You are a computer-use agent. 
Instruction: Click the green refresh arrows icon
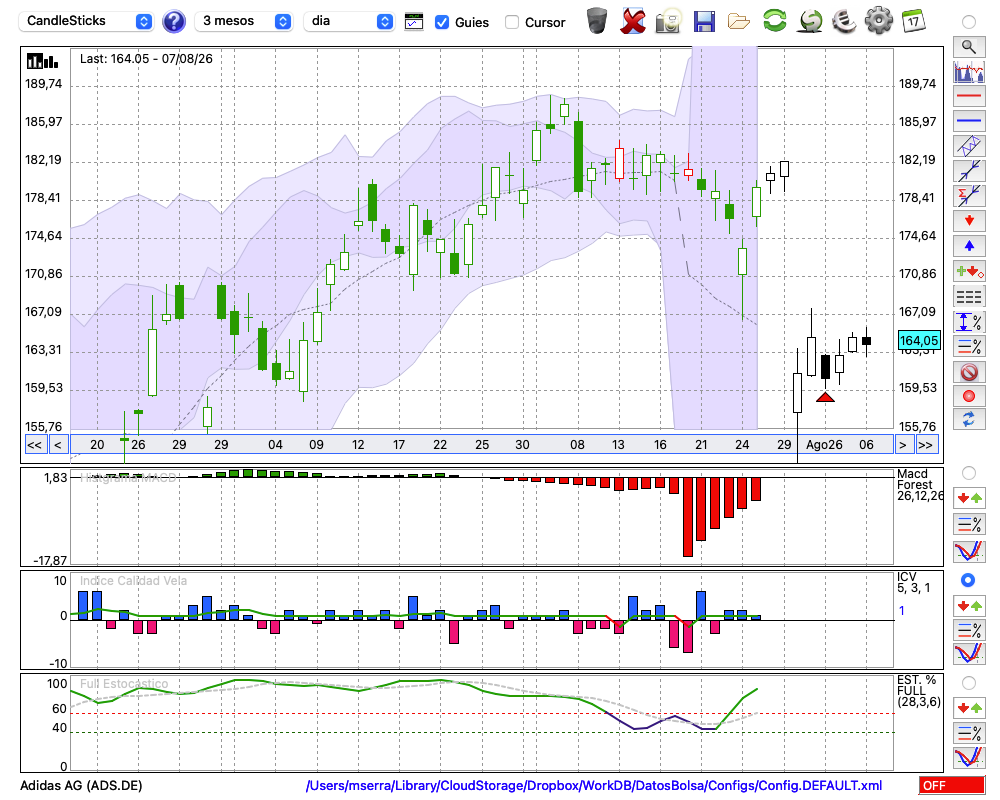point(774,21)
